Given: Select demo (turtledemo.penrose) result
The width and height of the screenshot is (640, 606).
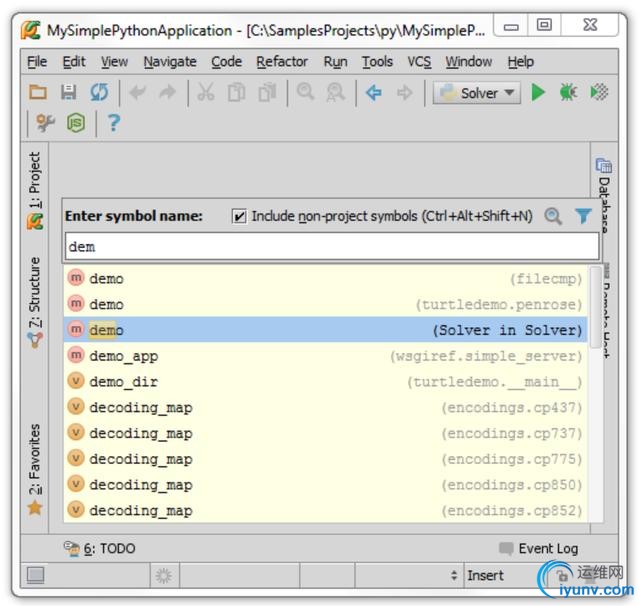Looking at the screenshot, I should click(325, 304).
